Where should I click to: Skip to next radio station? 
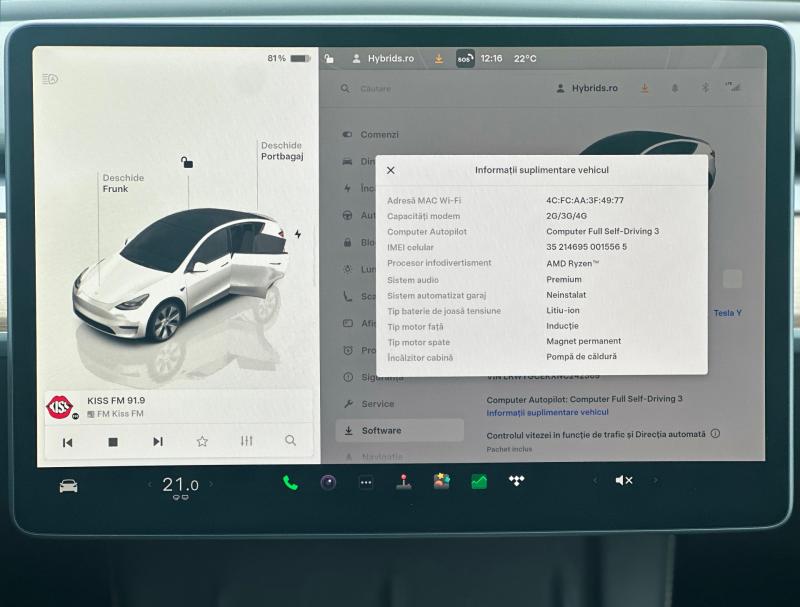tap(158, 441)
